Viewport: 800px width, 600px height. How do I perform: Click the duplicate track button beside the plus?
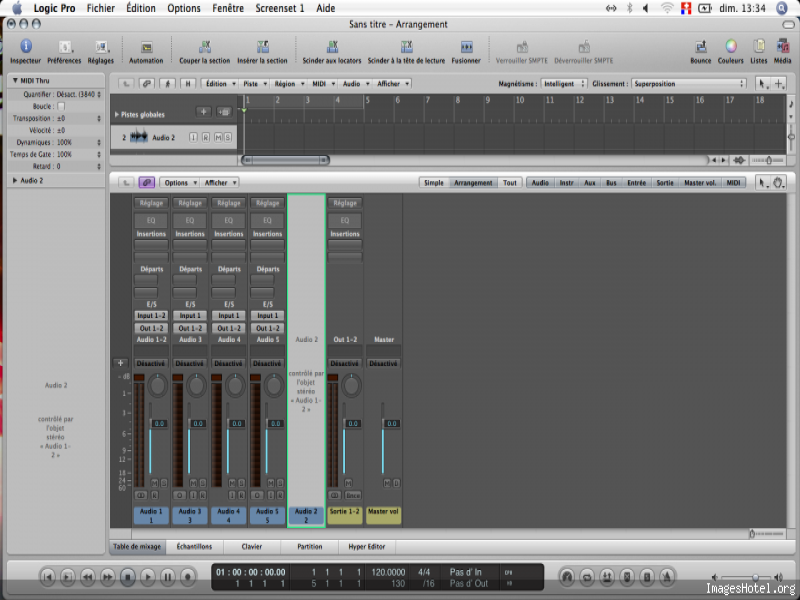[x=224, y=112]
